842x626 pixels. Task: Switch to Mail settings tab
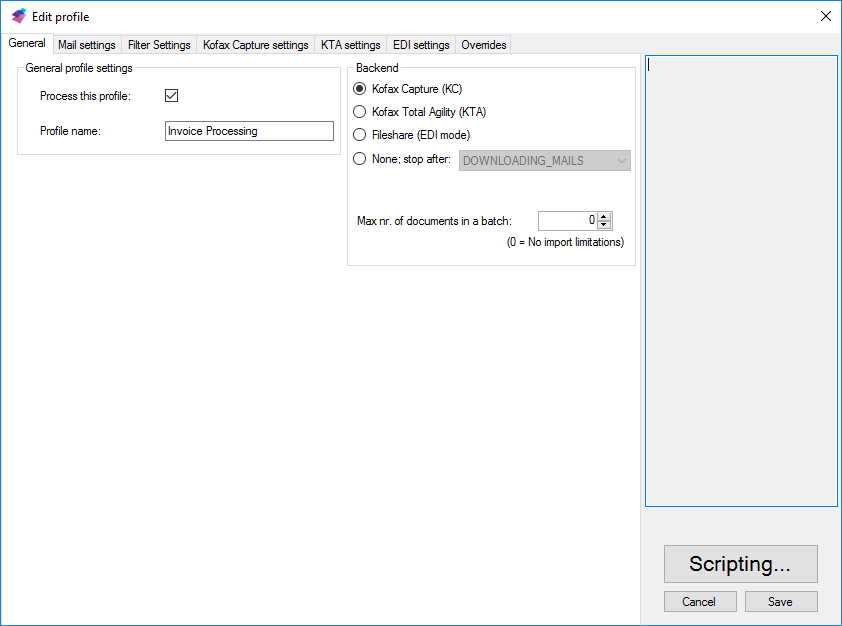[87, 45]
